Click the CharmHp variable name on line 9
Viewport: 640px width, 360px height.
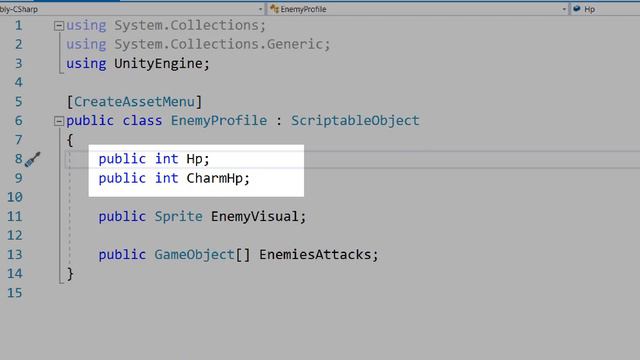coord(215,178)
